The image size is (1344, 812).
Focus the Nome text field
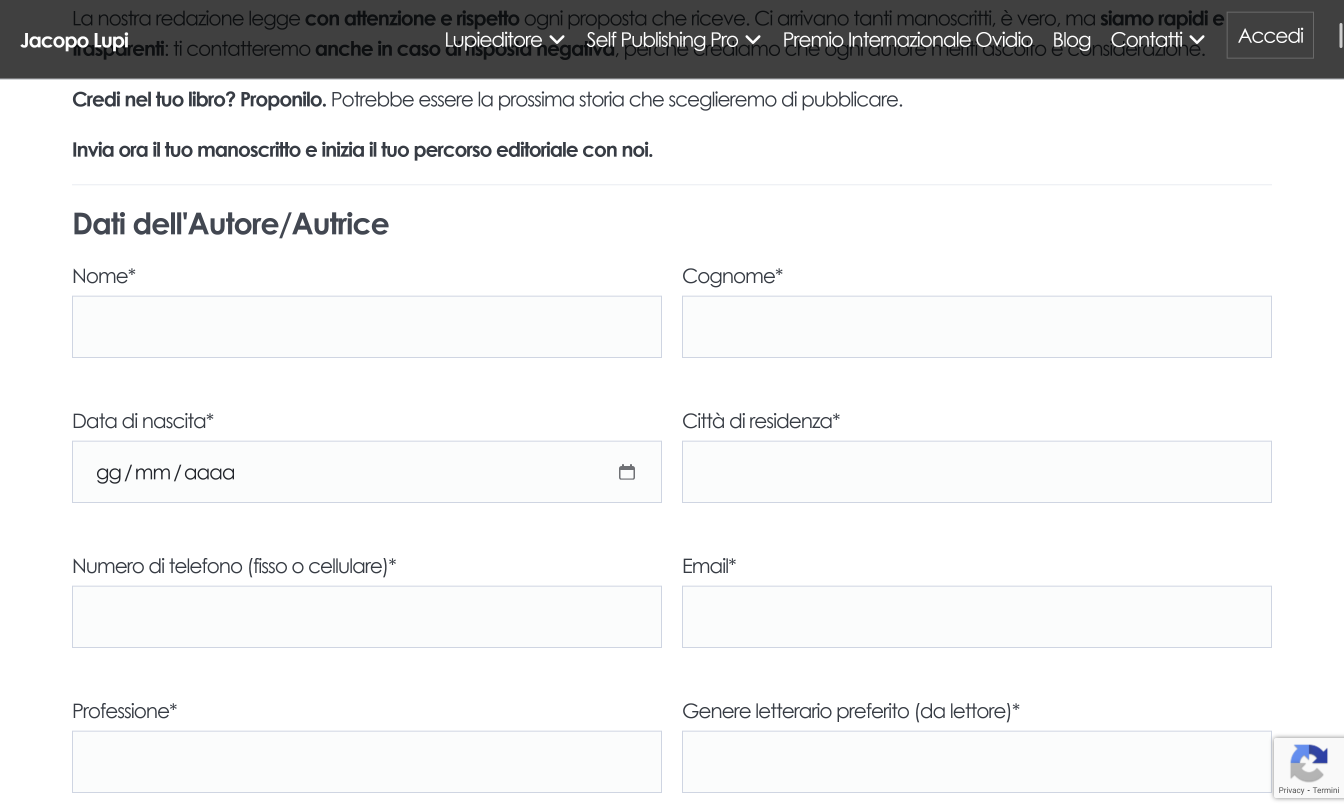366,327
